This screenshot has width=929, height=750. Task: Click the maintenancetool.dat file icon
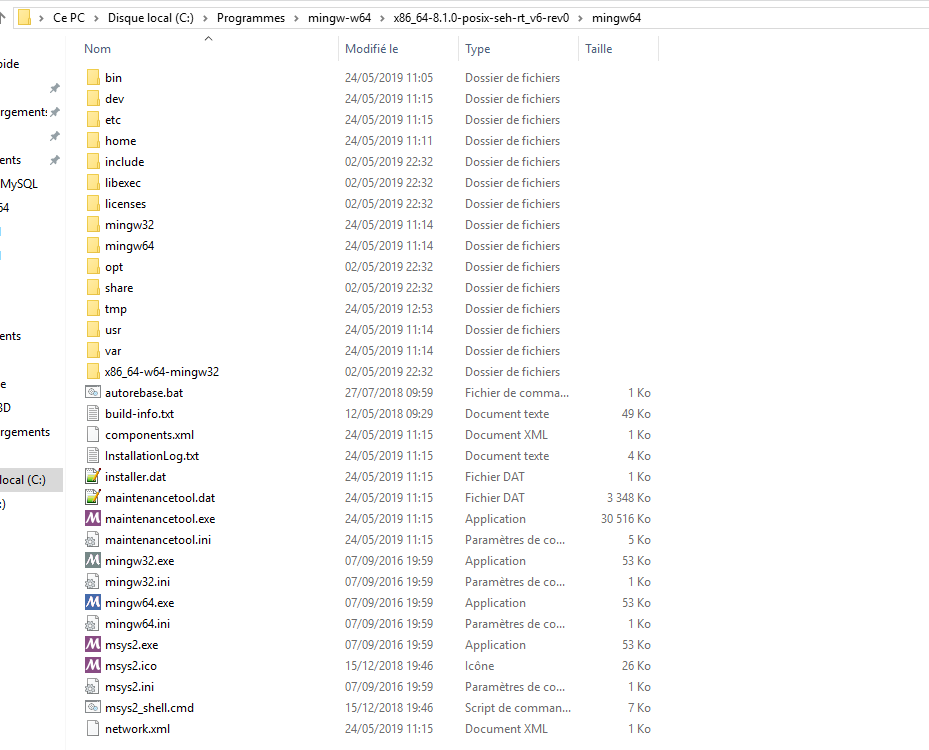[93, 498]
